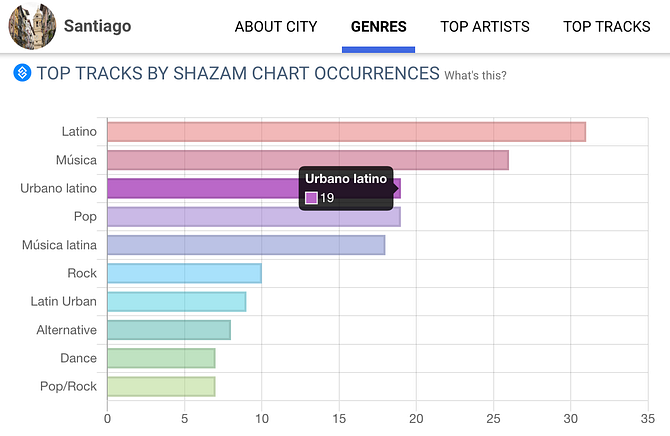Select the Pop/Rock genre bar

(x=161, y=386)
